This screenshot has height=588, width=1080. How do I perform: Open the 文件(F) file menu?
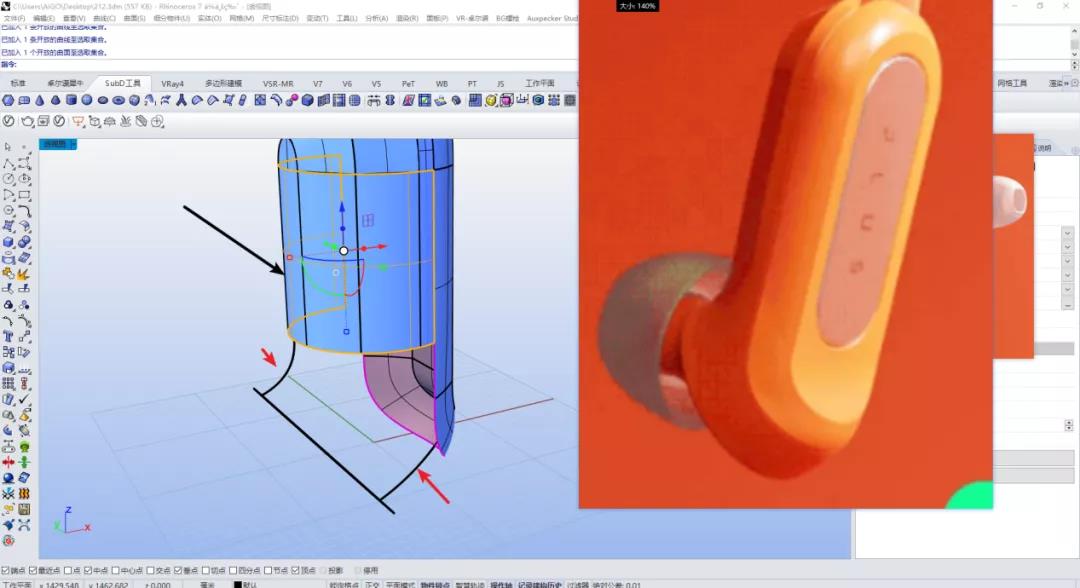14,18
